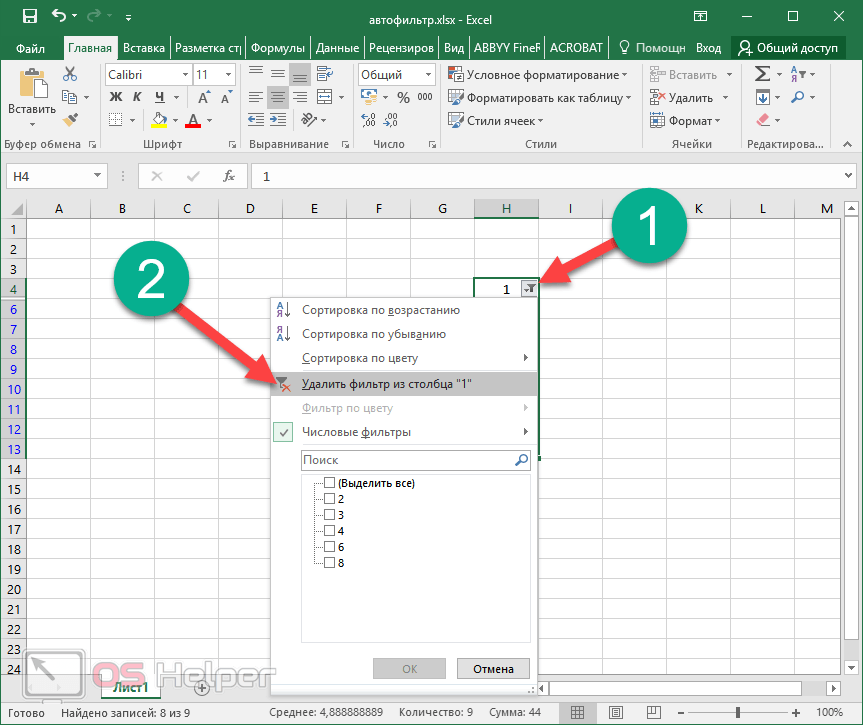Toggle Bold formatting button
Screen dimensions: 863x725
pyautogui.click(x=115, y=97)
